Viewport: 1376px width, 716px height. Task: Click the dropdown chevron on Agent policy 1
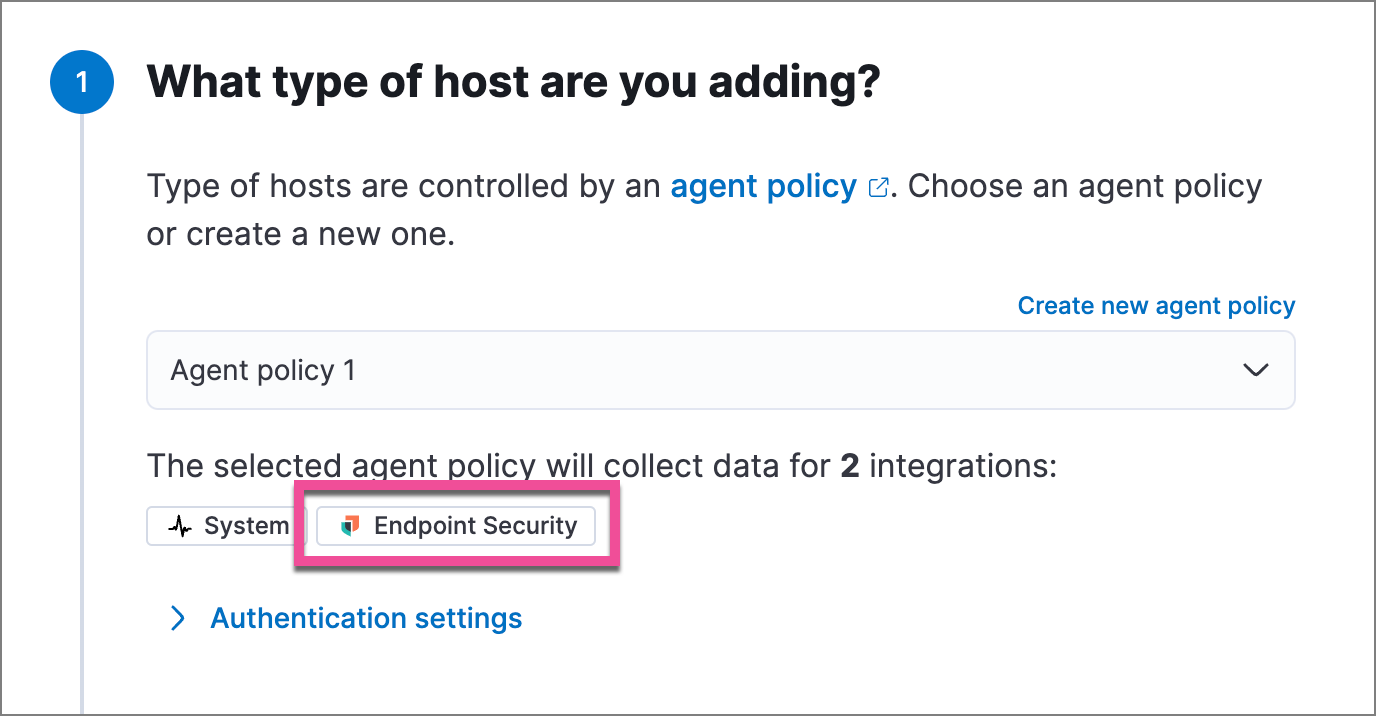(1256, 370)
